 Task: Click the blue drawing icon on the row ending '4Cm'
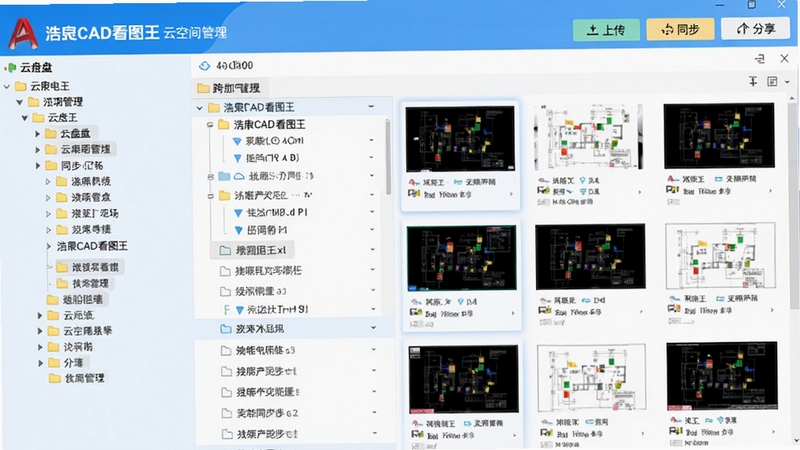click(x=237, y=141)
